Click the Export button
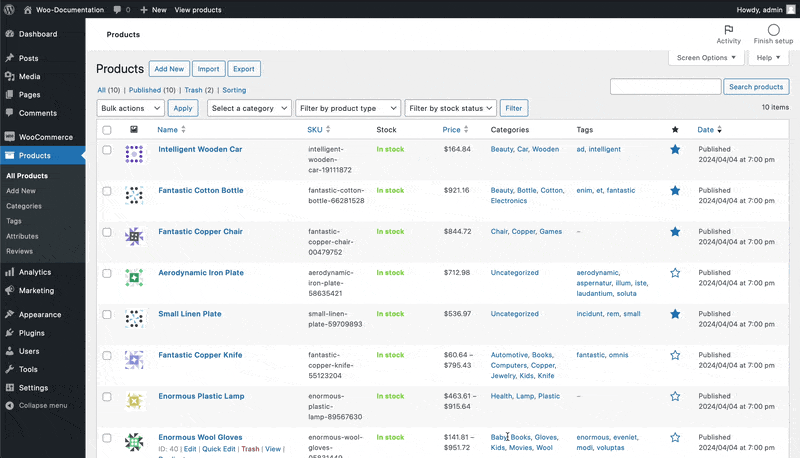Screen dimensions: 800x458 [x=244, y=69]
